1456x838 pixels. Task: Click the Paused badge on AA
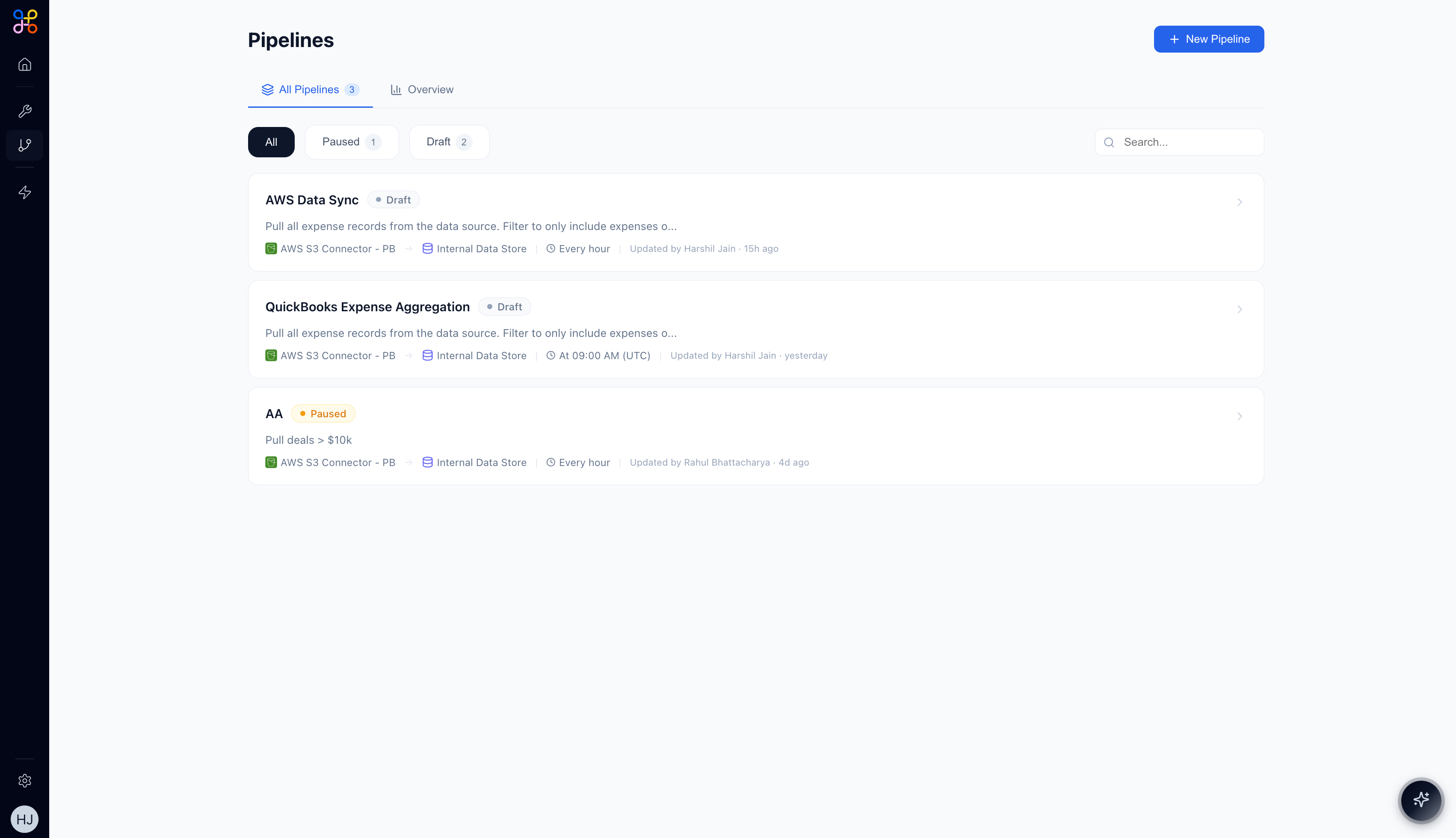pyautogui.click(x=323, y=414)
